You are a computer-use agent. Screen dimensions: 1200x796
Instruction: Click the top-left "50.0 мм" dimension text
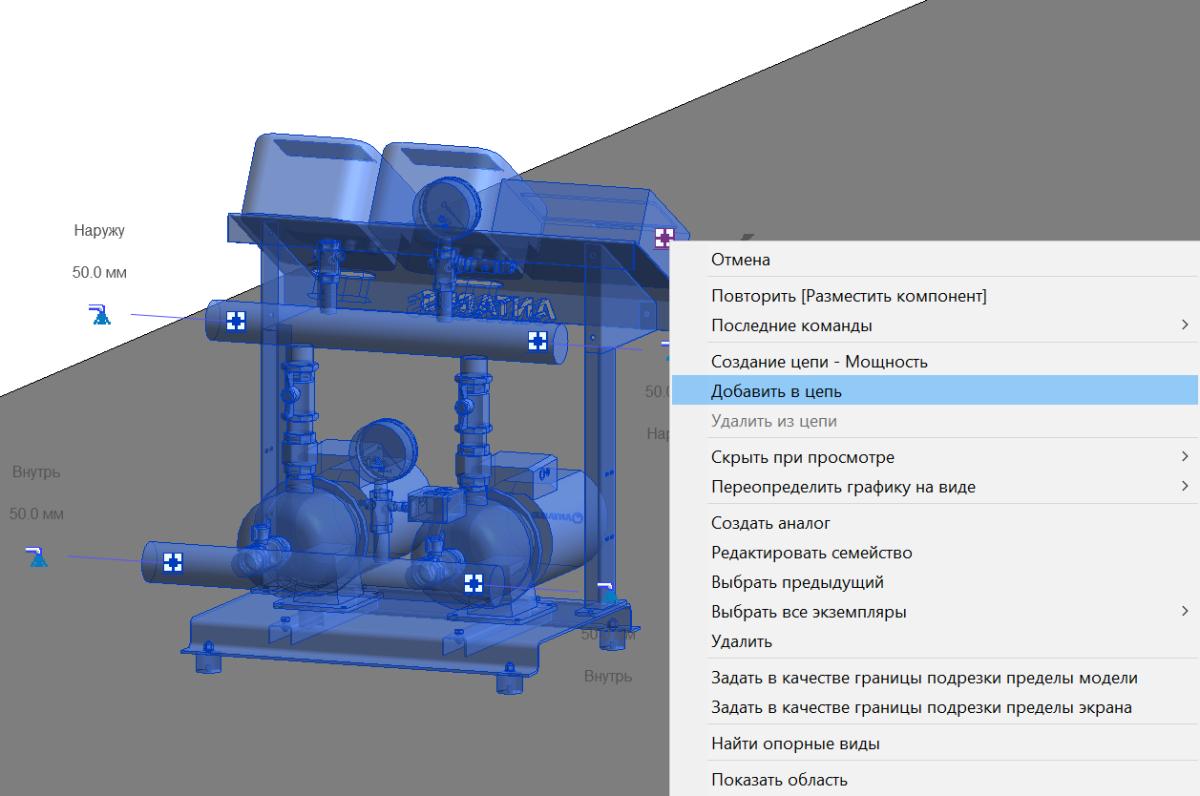point(99,272)
